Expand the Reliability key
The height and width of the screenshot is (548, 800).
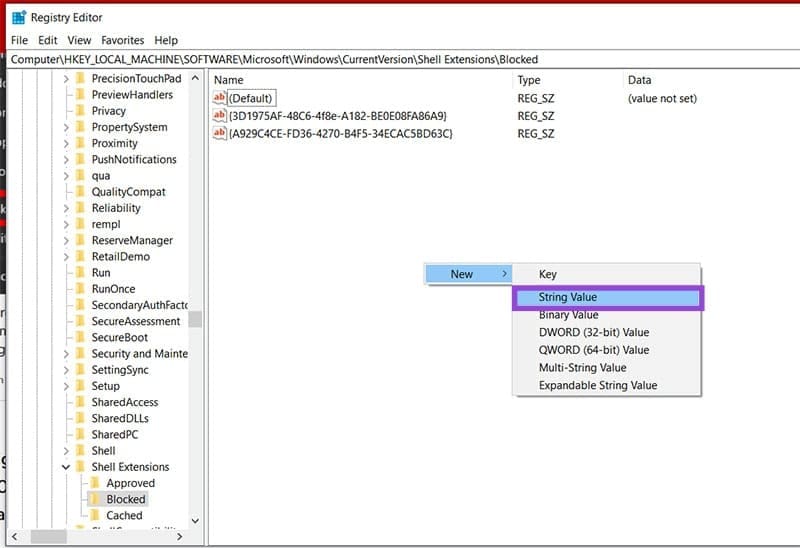[x=66, y=209]
